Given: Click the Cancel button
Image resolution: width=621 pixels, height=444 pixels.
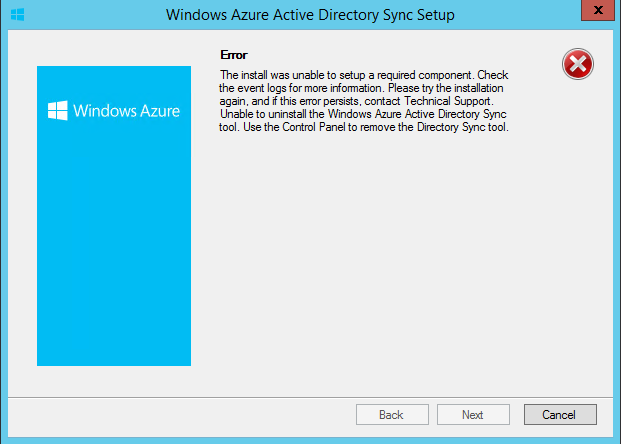Looking at the screenshot, I should [560, 415].
